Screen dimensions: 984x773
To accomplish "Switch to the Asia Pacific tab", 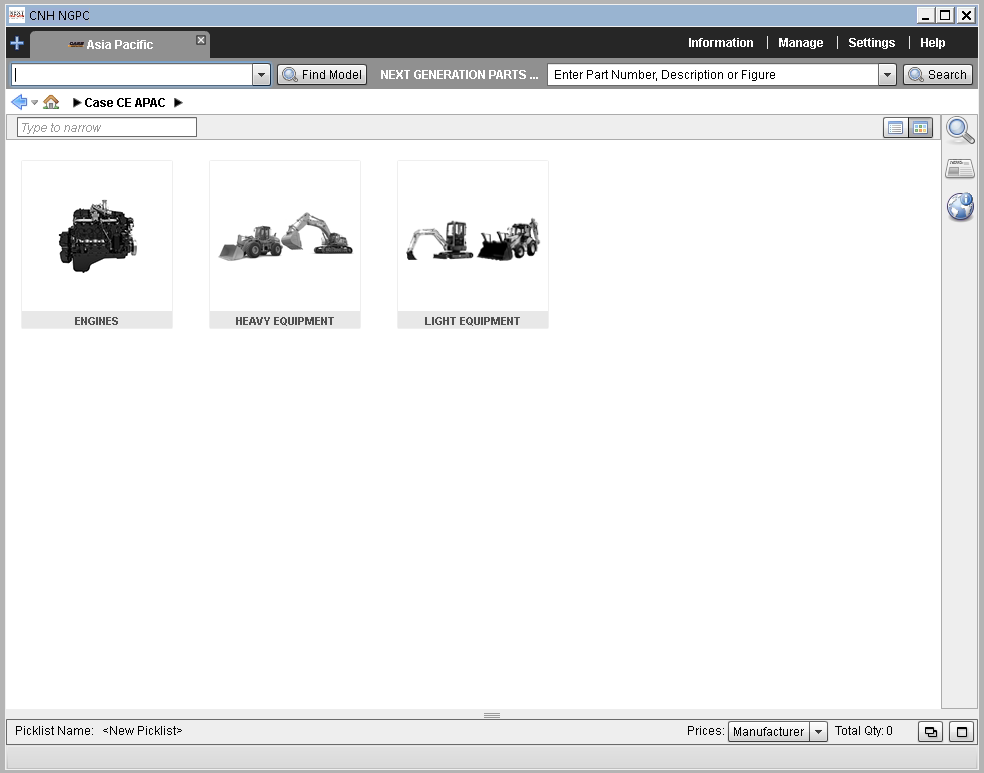I will [x=119, y=45].
